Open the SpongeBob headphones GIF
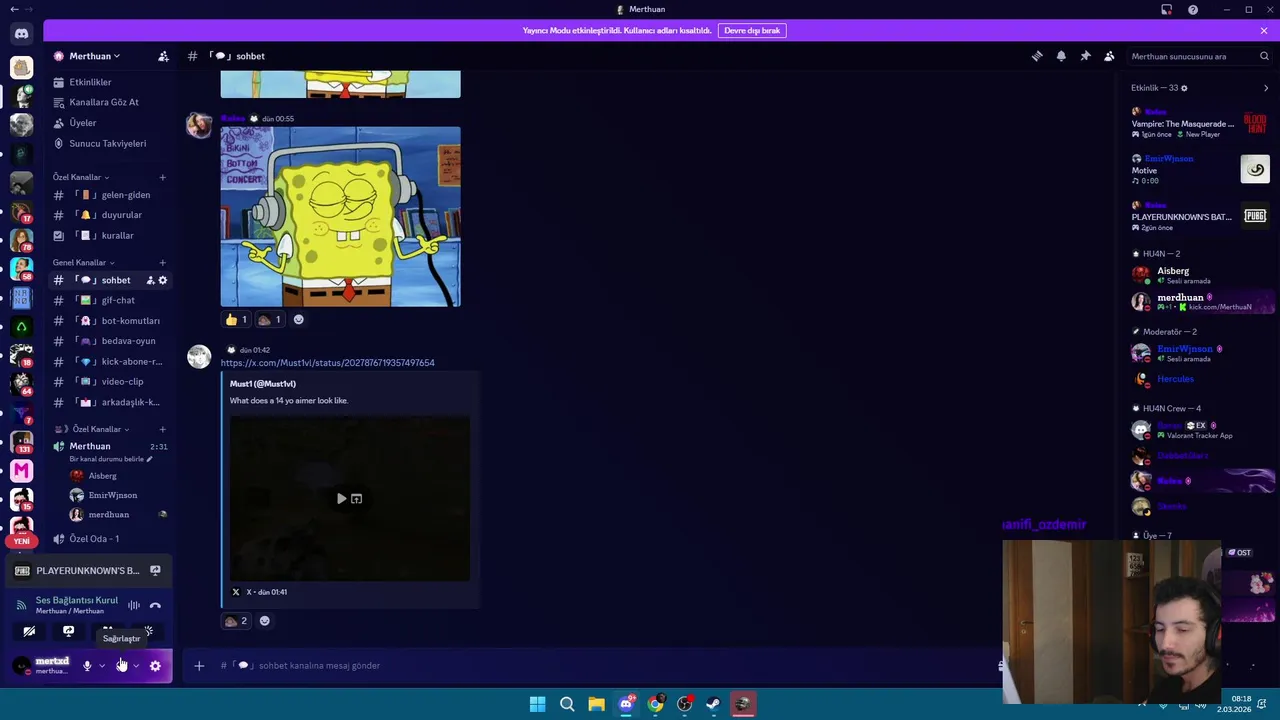Image resolution: width=1280 pixels, height=720 pixels. [340, 216]
